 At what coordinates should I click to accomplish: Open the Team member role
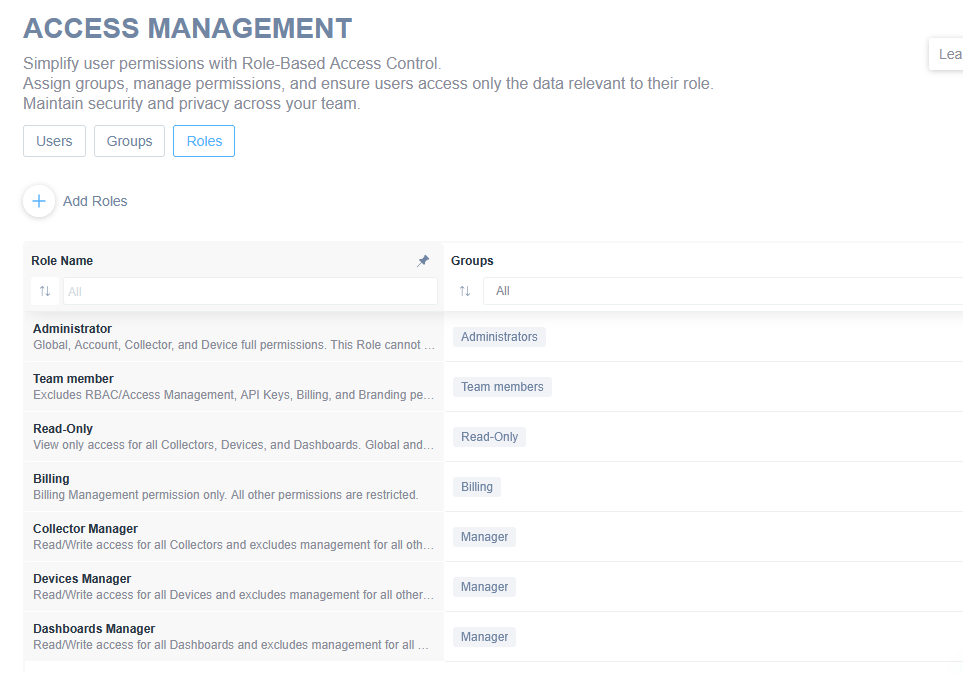click(x=73, y=379)
